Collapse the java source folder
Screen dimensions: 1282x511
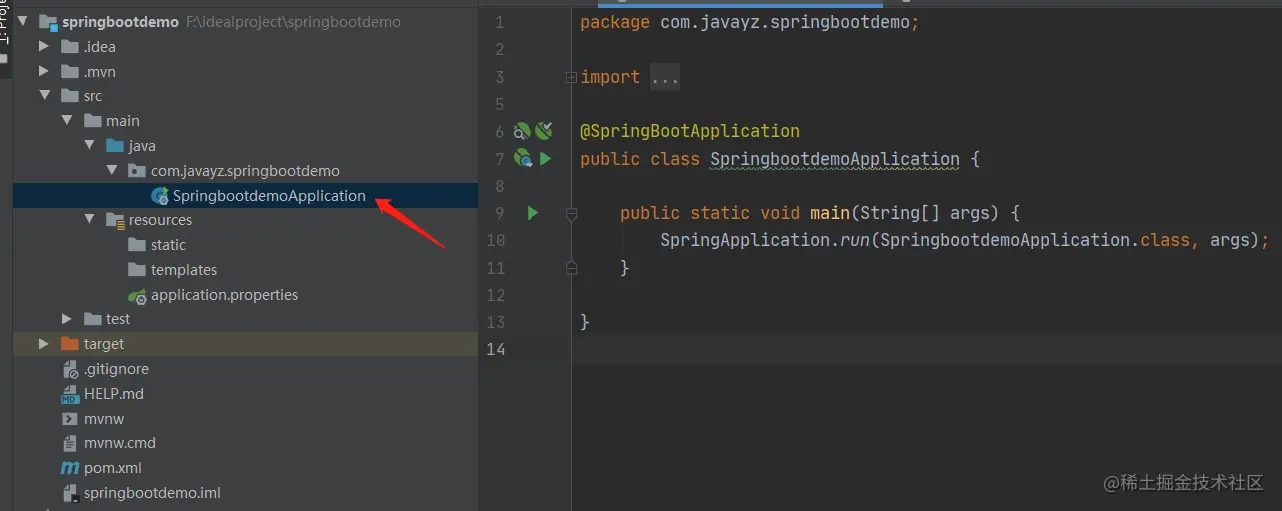pyautogui.click(x=89, y=146)
